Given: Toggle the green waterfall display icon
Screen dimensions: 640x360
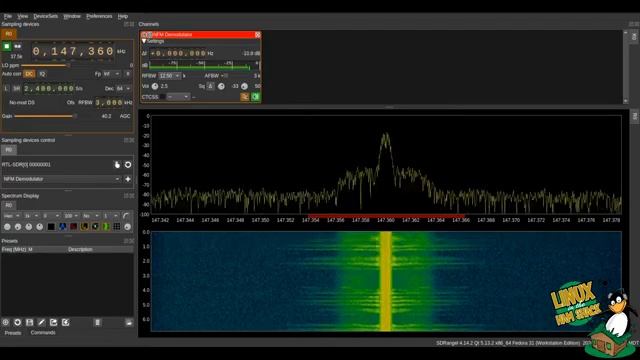Looking at the screenshot, I should point(106,227).
